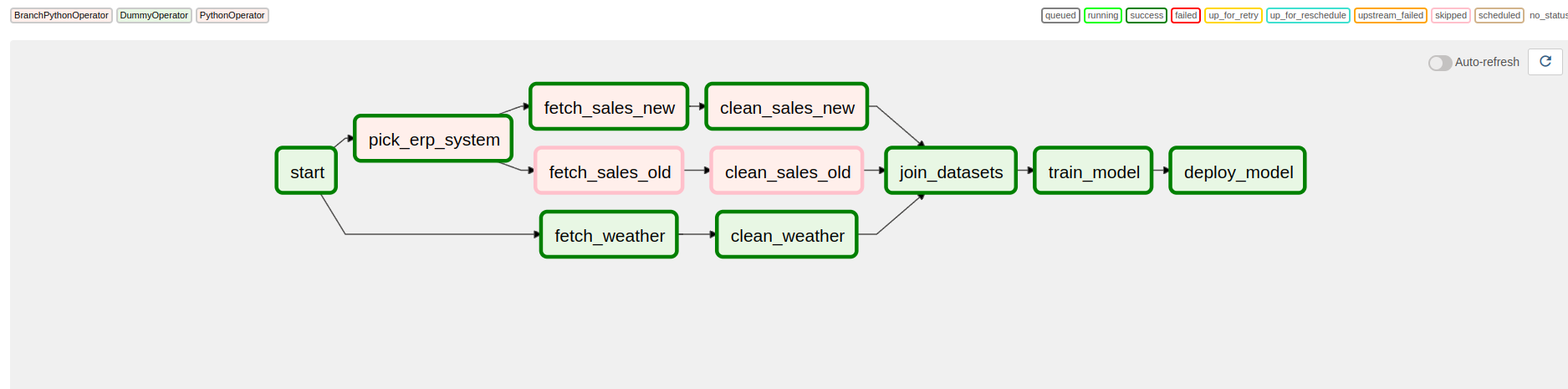Select the join_datasets task node
Image resolution: width=1568 pixels, height=389 pixels.
coord(951,171)
